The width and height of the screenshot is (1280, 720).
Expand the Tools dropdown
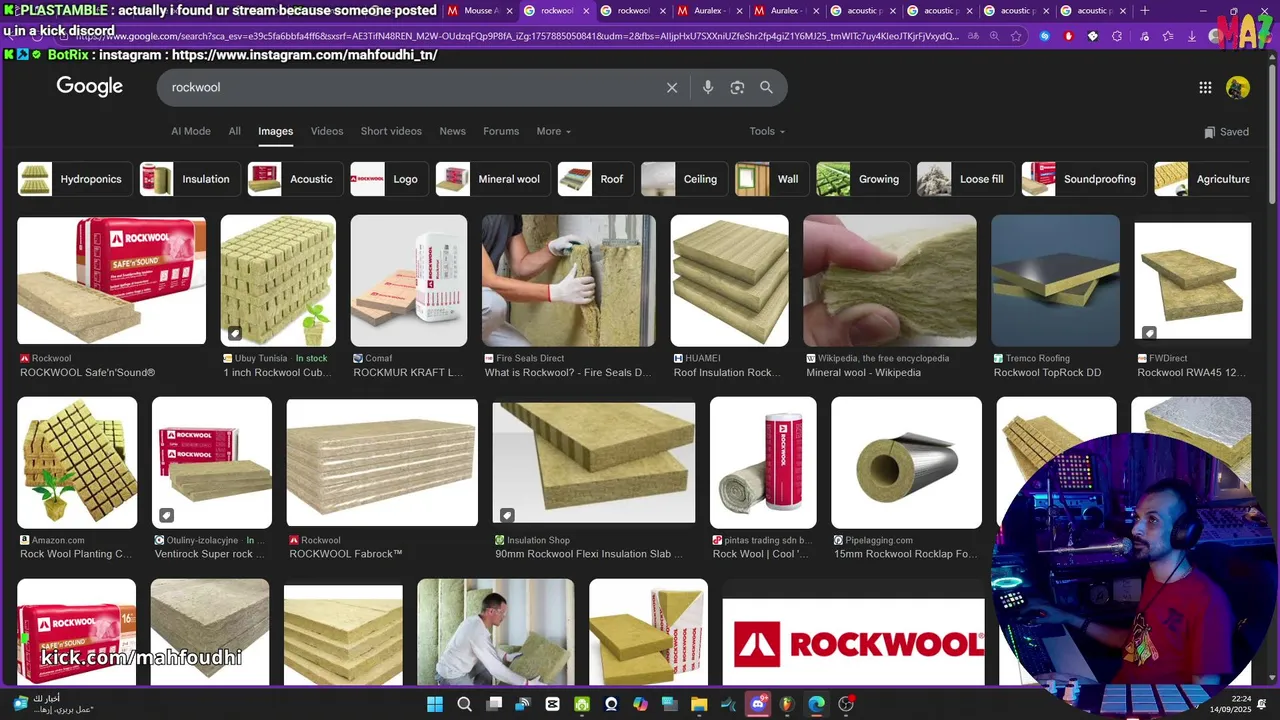767,131
